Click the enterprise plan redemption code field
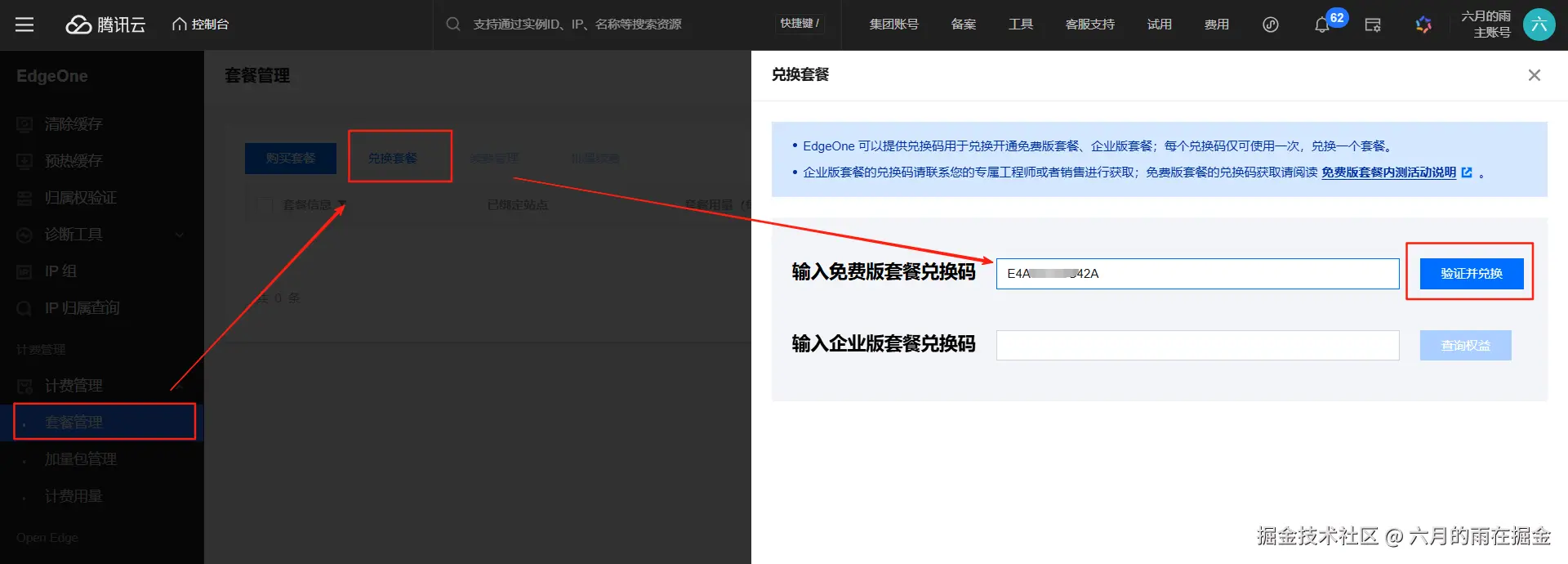 click(x=1197, y=346)
